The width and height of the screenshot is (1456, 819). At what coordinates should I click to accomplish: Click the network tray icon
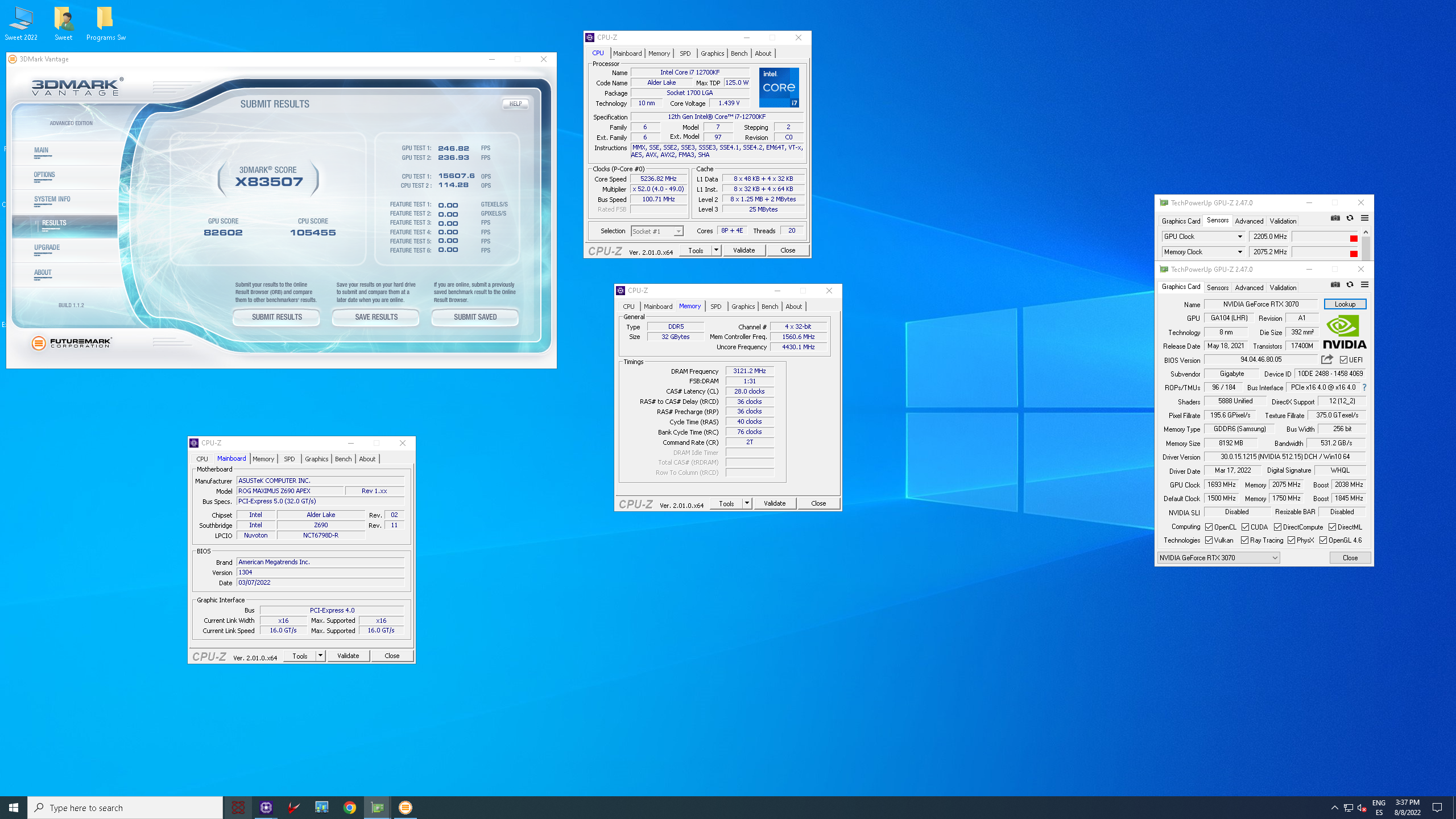1348,808
